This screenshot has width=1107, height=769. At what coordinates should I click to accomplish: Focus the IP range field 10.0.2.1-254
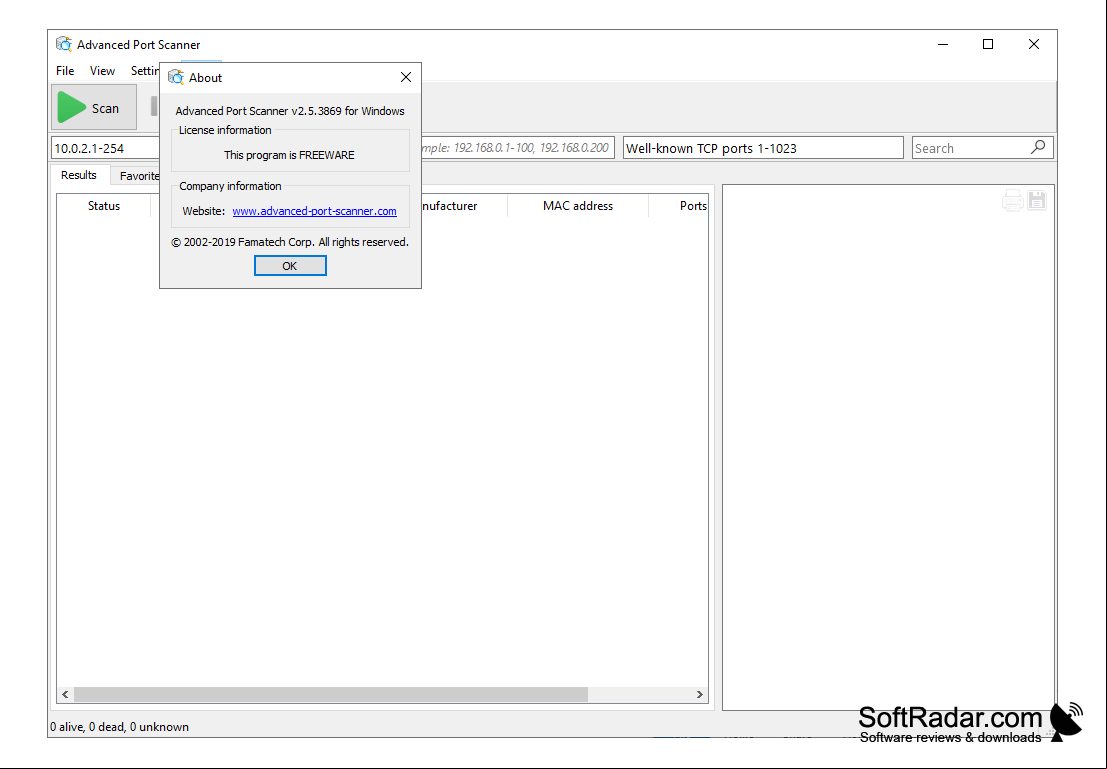[106, 148]
